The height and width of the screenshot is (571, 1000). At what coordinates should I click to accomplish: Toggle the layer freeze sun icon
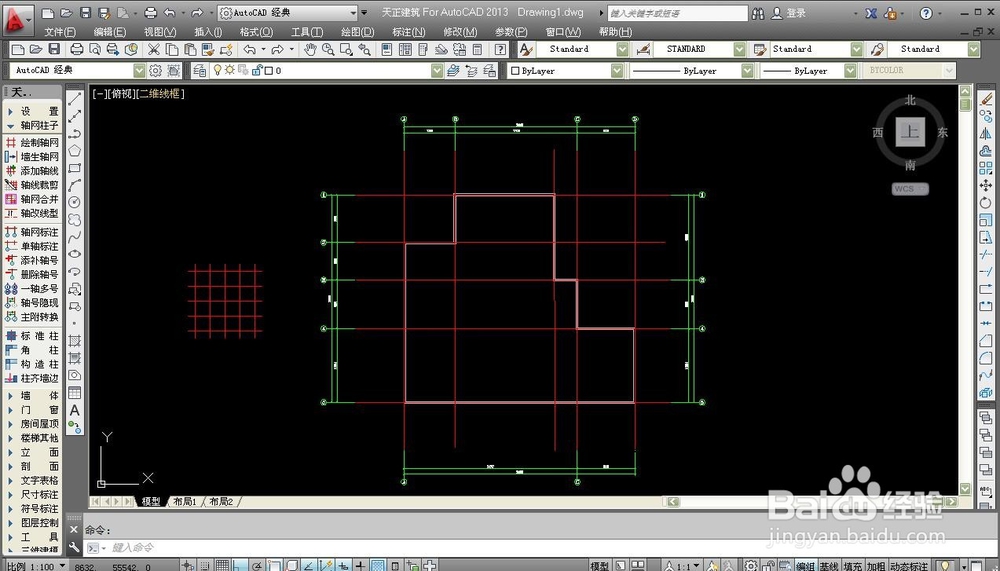(x=230, y=70)
